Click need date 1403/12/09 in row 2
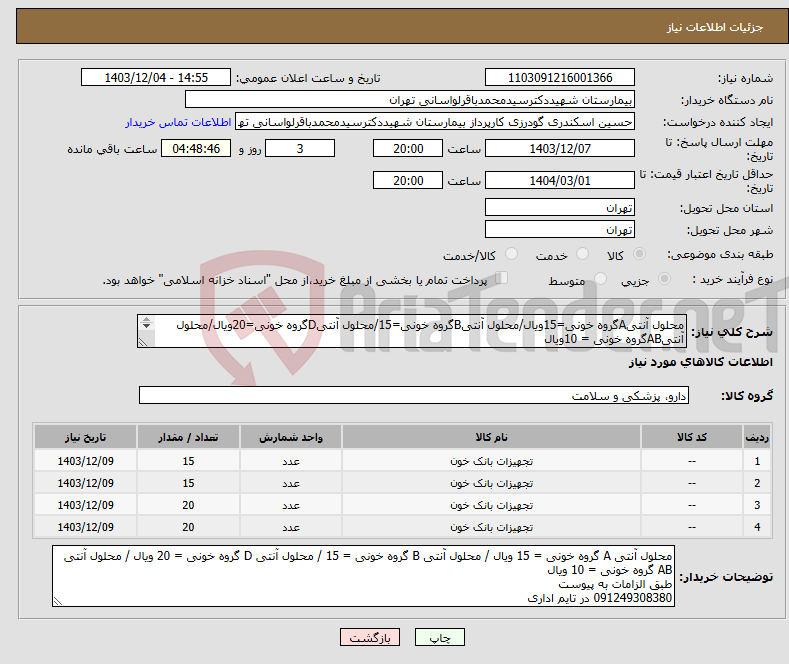The width and height of the screenshot is (789, 664). (86, 483)
